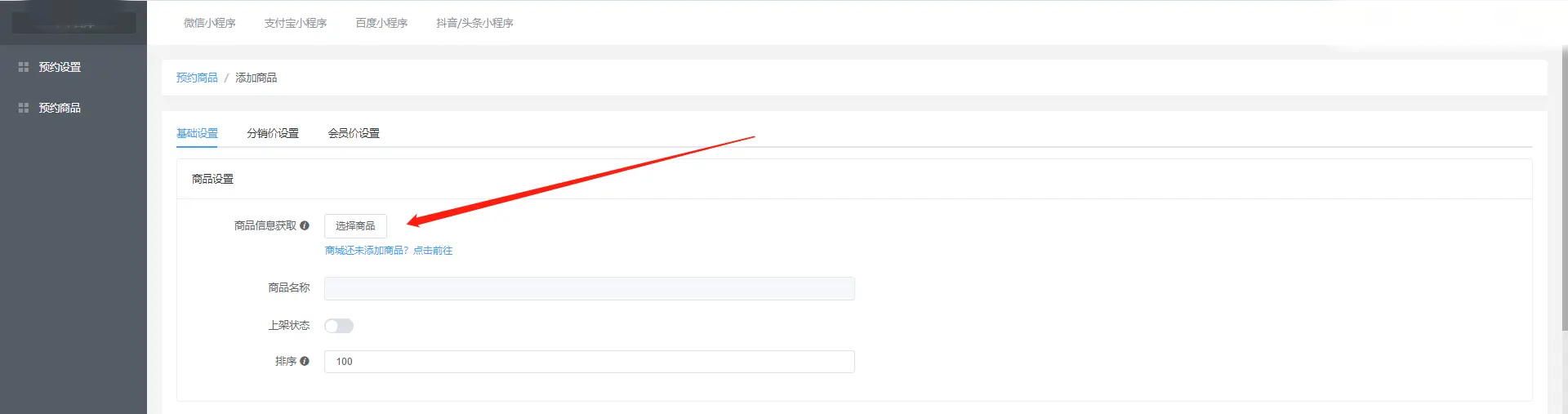Image resolution: width=1568 pixels, height=414 pixels.
Task: Click the 预约商品 breadcrumb link
Action: (197, 78)
